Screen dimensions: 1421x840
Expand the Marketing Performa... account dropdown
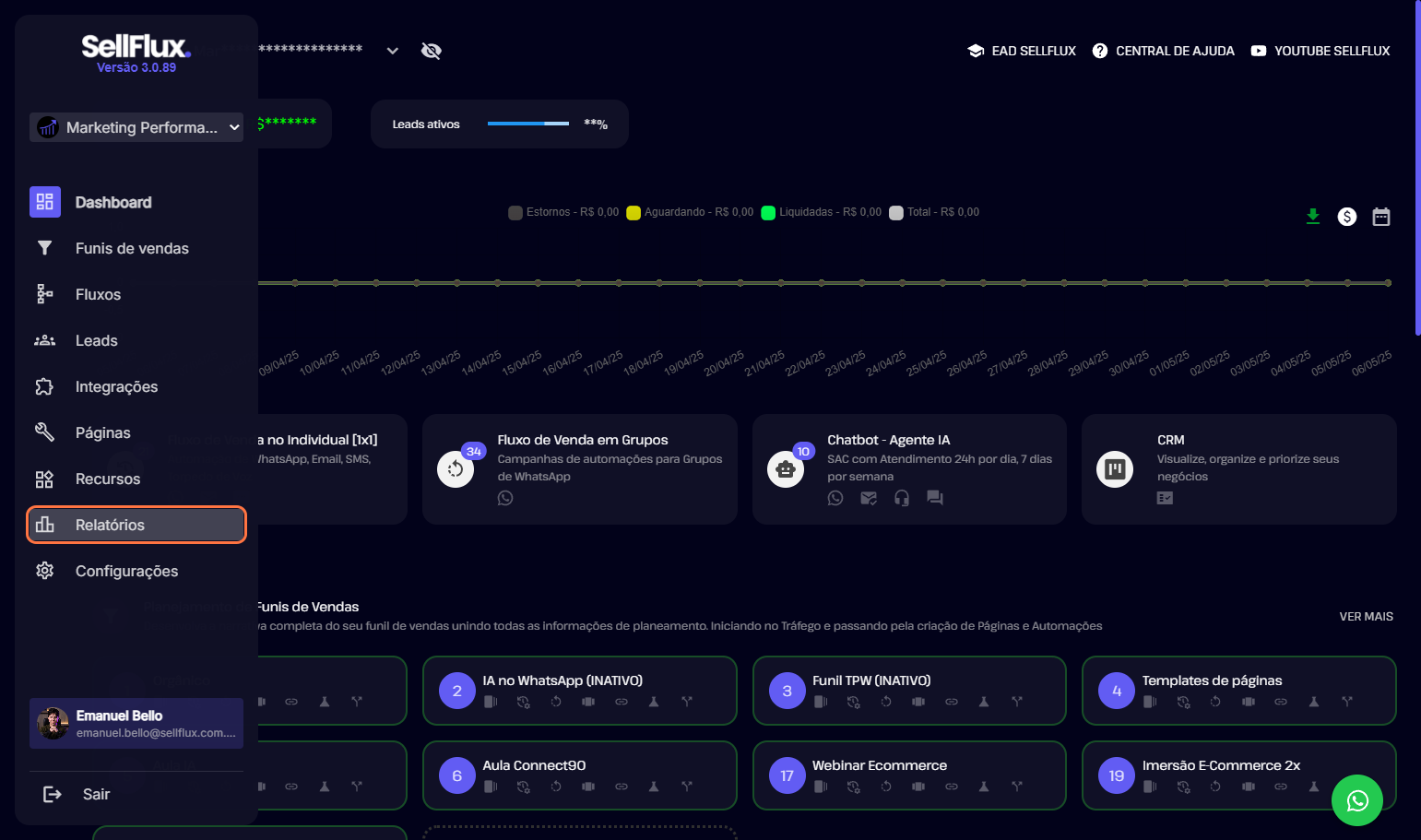coord(136,127)
